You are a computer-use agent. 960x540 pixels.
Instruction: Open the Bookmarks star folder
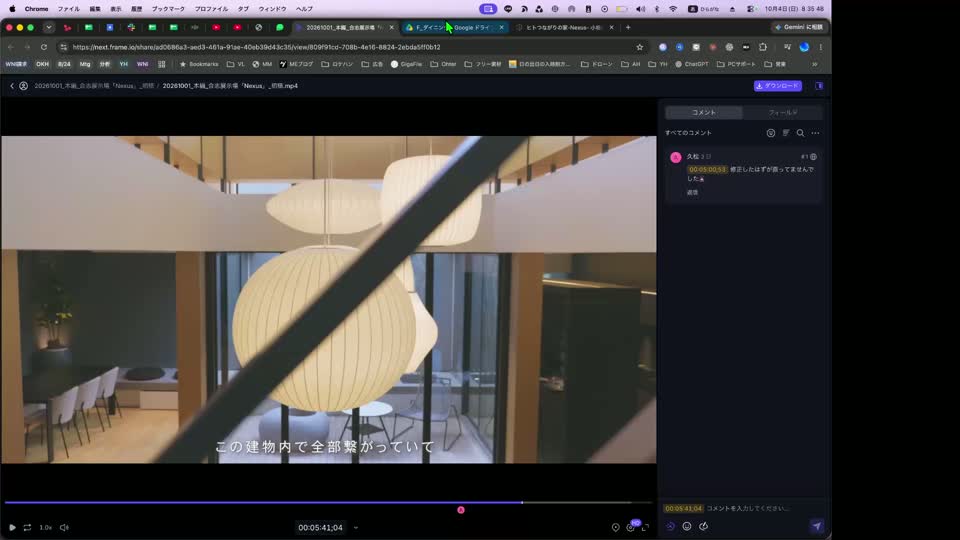pos(198,64)
